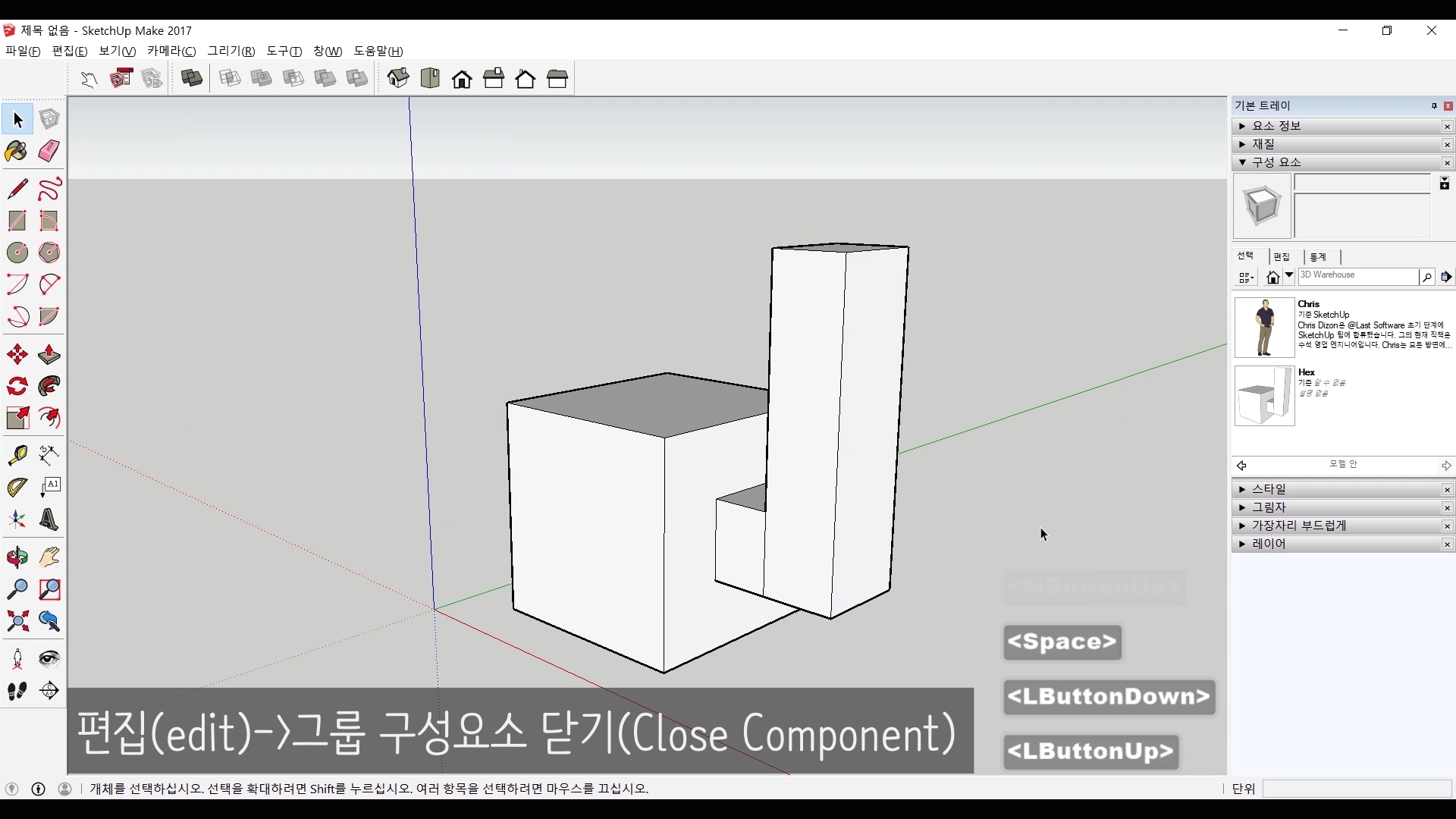Switch to Front view house icon
Image resolution: width=1456 pixels, height=819 pixels.
[x=462, y=79]
